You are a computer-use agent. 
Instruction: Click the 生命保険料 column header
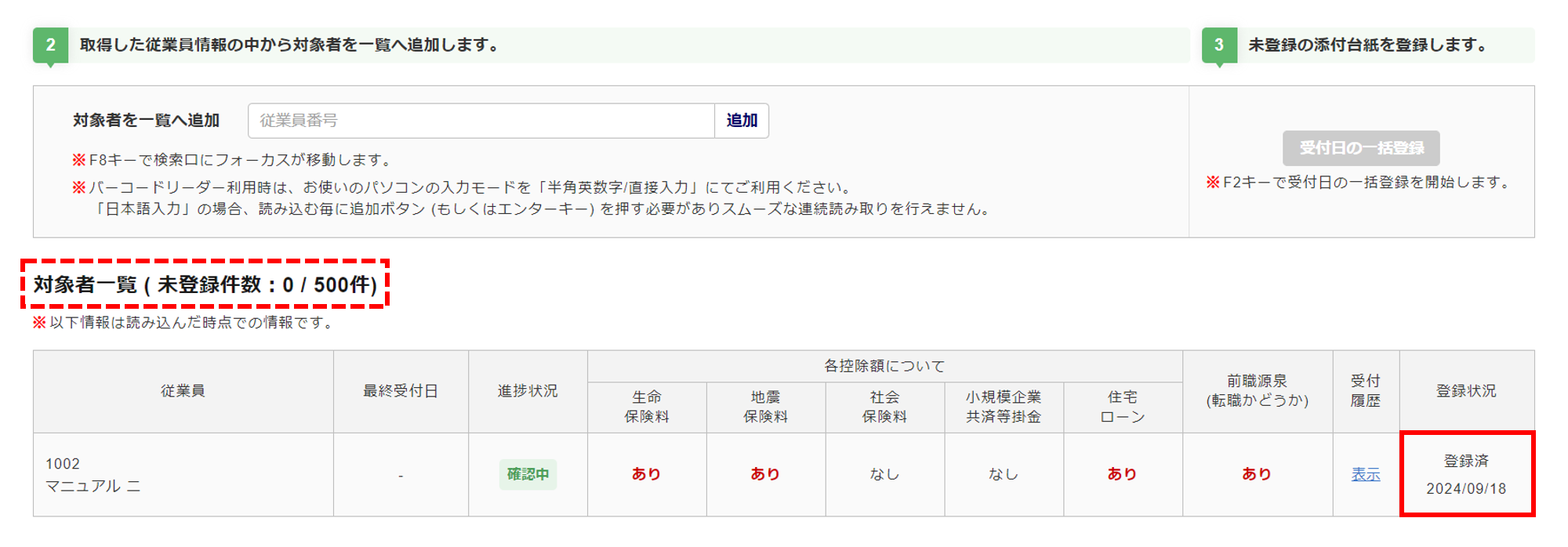pos(647,408)
